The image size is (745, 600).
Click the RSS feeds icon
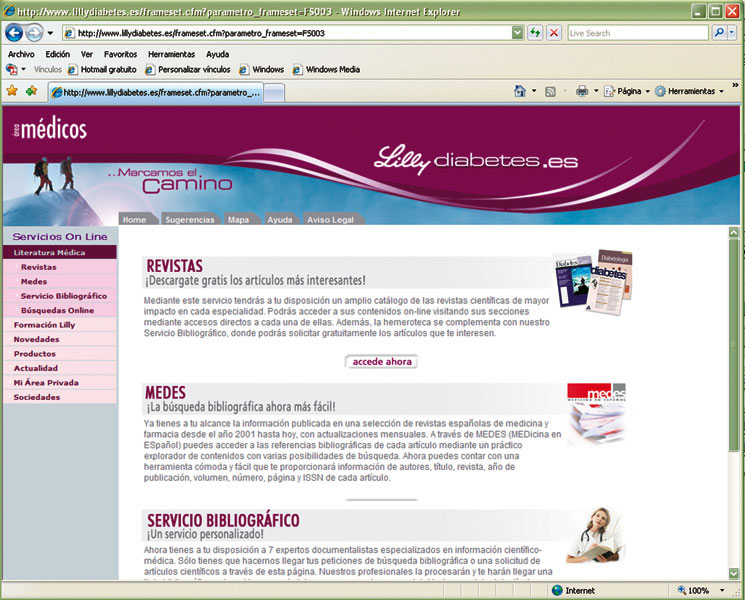(x=550, y=91)
